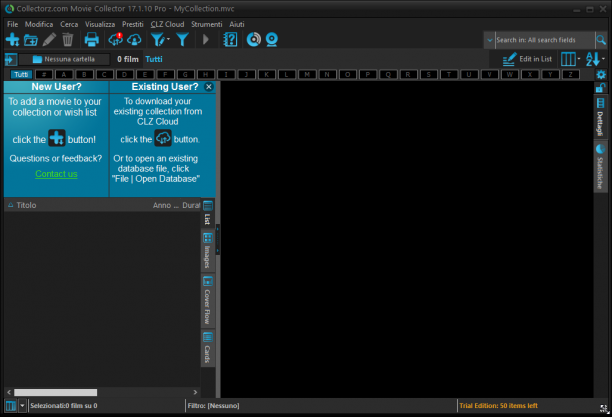The height and width of the screenshot is (417, 612).
Task: Open the File menu
Action: click(x=12, y=24)
